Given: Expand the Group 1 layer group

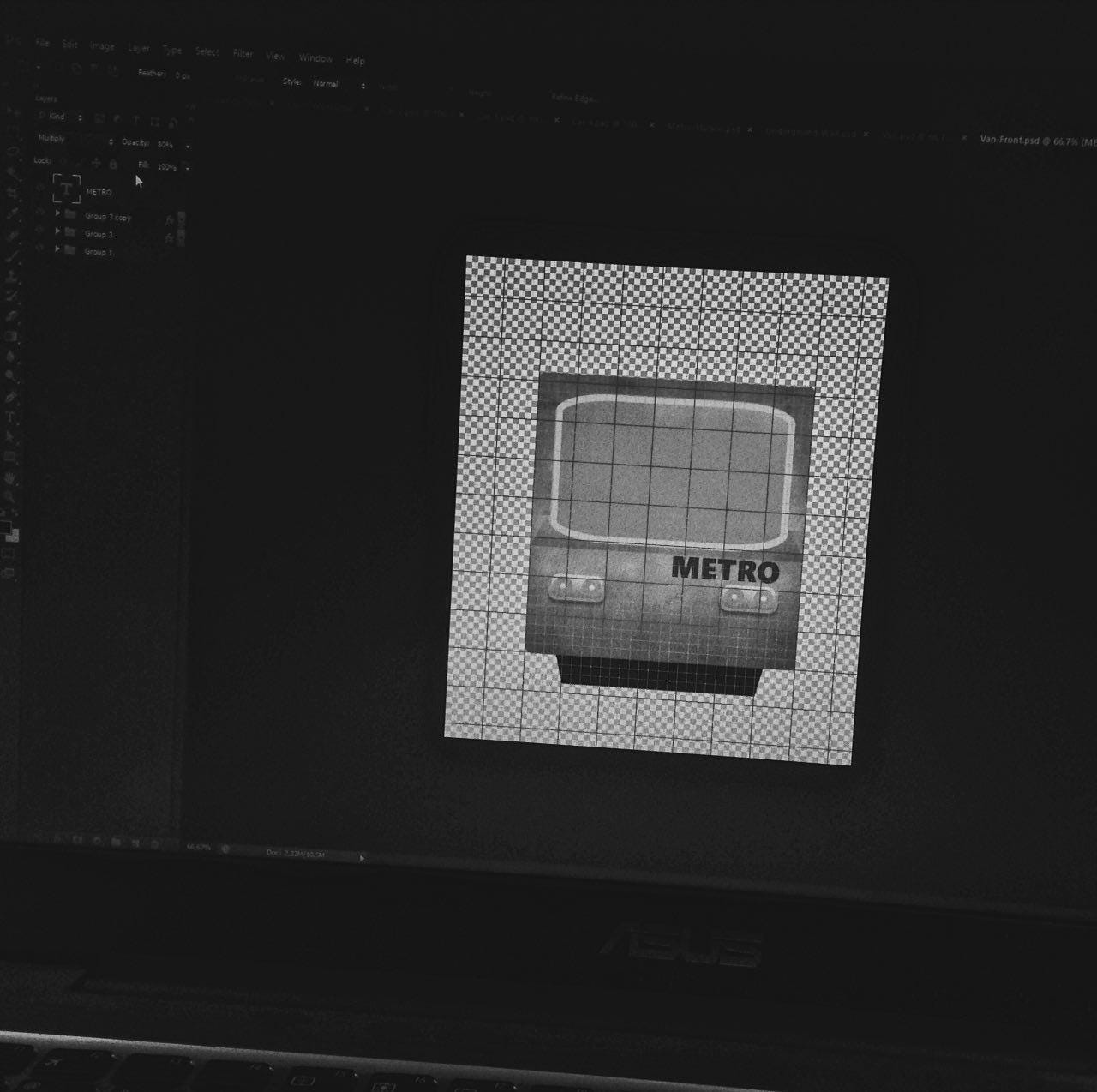Looking at the screenshot, I should 57,249.
